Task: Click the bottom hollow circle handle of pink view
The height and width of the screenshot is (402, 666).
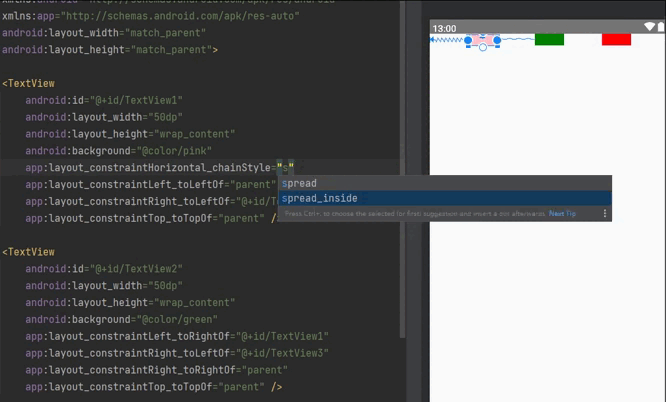Action: pyautogui.click(x=483, y=48)
